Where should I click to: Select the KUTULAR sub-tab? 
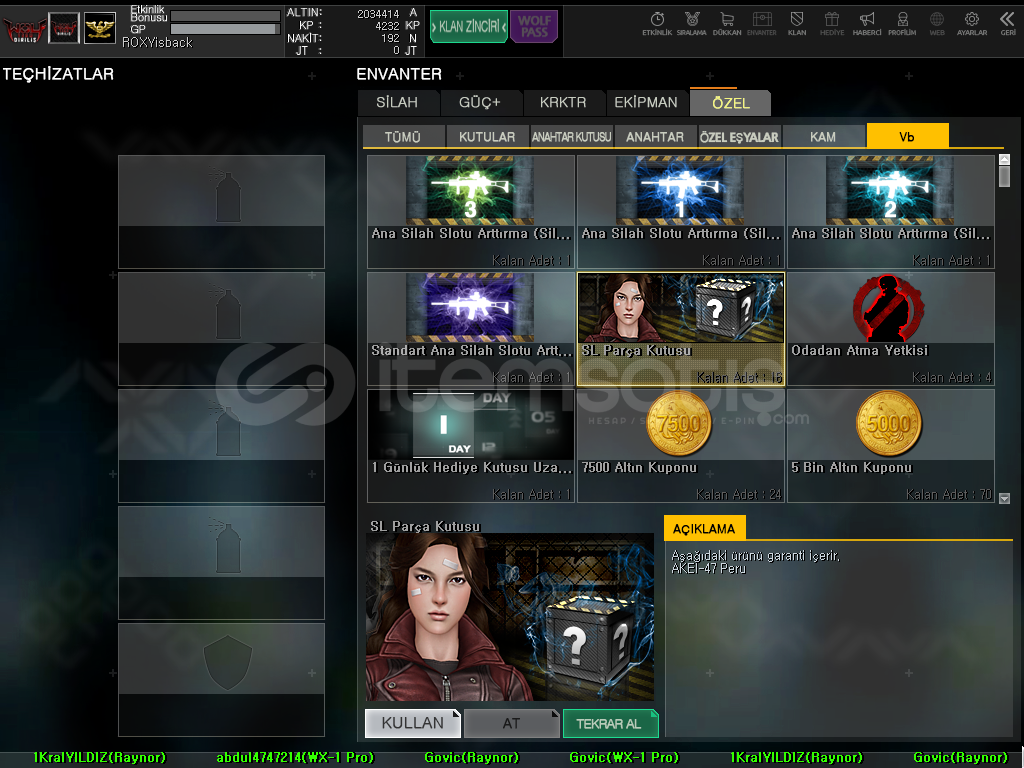tap(487, 136)
